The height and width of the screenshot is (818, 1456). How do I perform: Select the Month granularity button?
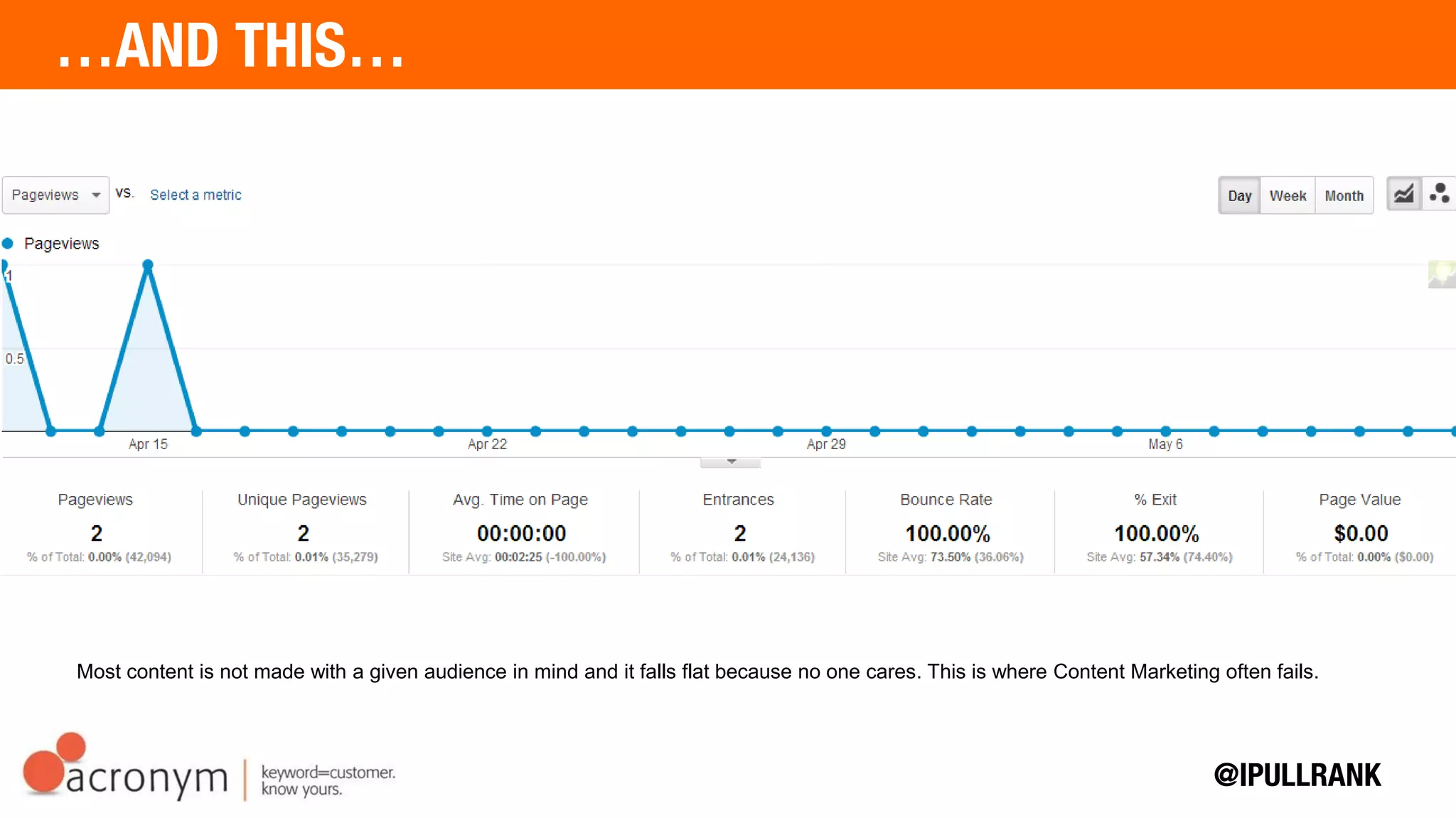[x=1344, y=195]
